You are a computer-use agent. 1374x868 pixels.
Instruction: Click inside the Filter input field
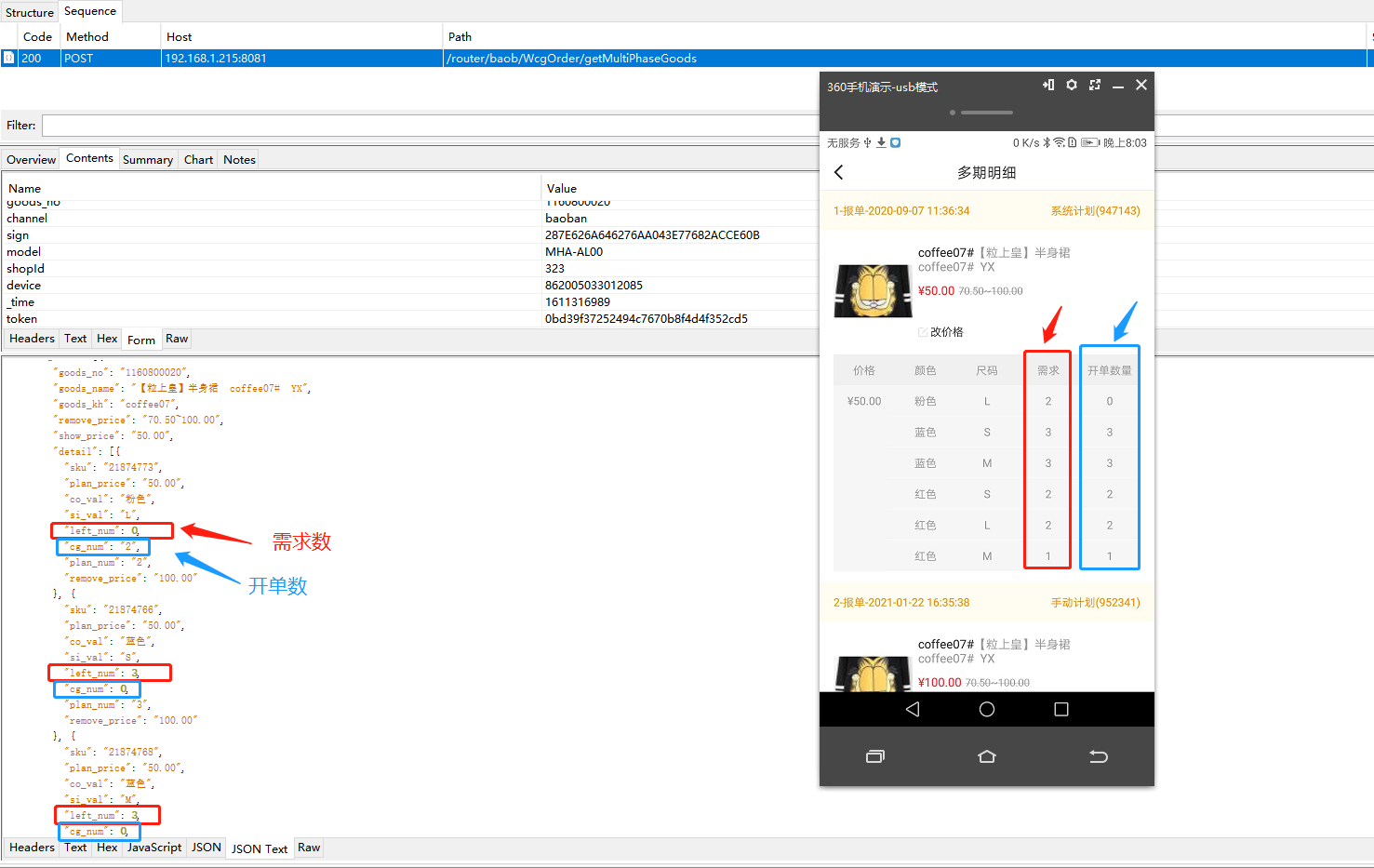(430, 125)
